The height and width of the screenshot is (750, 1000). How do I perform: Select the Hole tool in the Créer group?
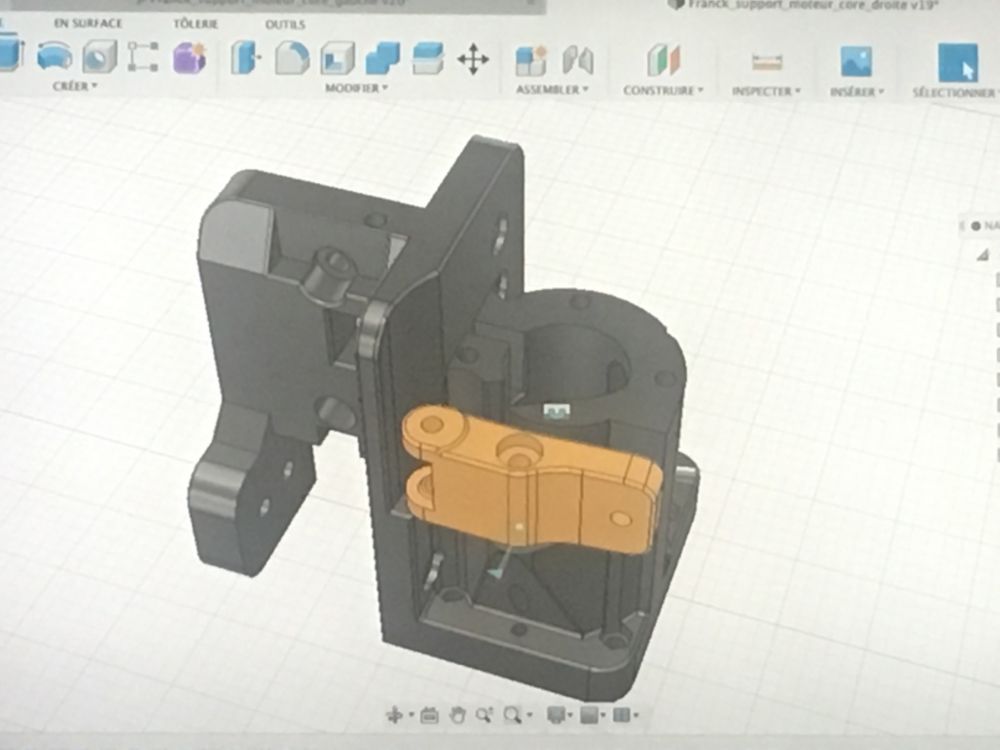pos(99,56)
